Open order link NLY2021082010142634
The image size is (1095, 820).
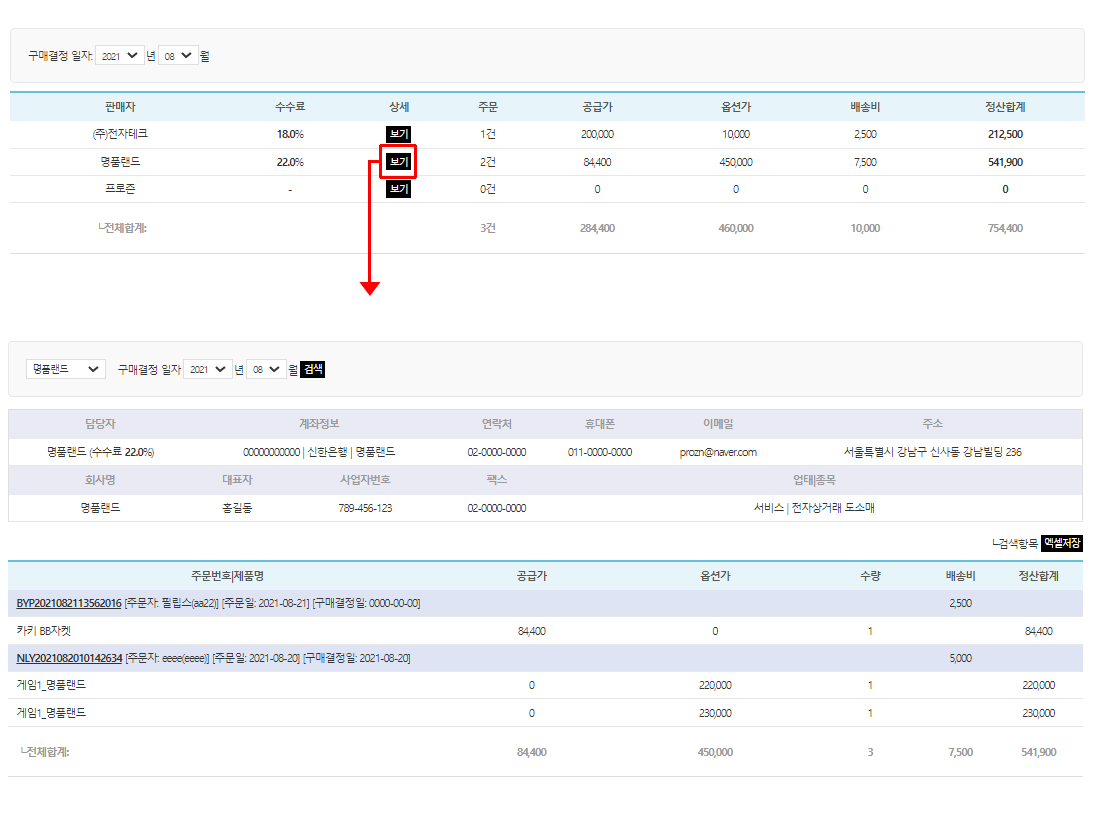[x=69, y=658]
